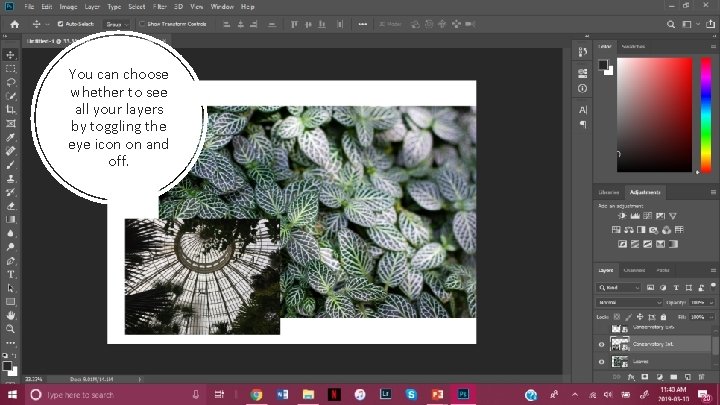
Task: Add a Gradient Map adjustment
Action: 673,244
